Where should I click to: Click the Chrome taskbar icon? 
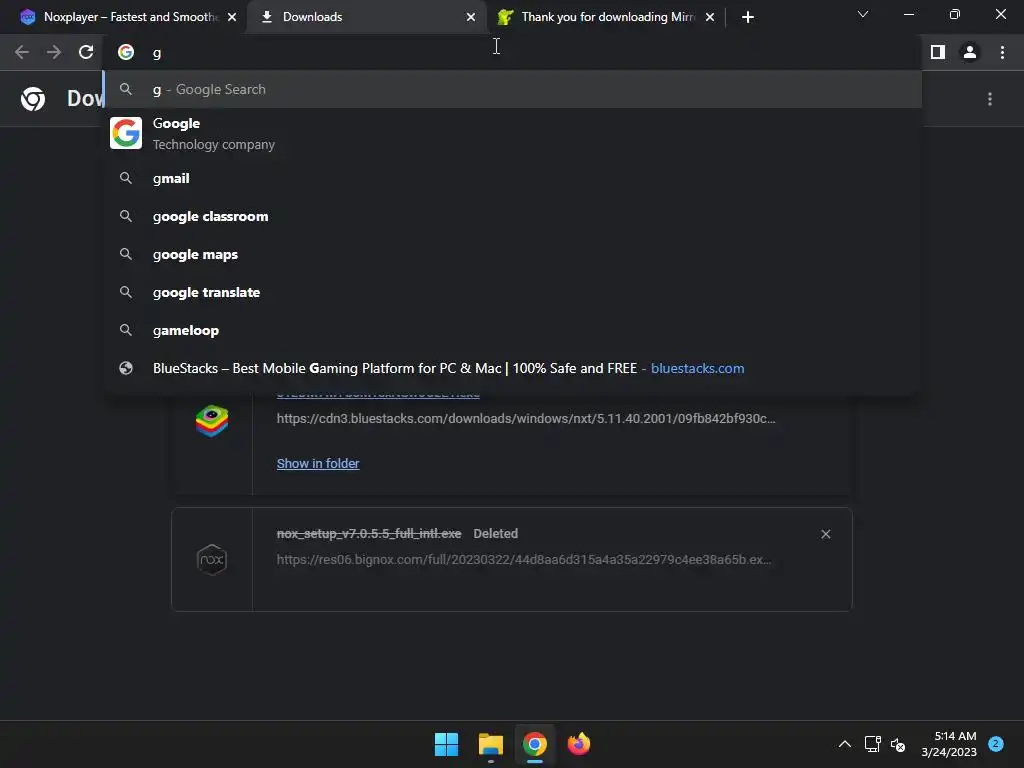[534, 744]
